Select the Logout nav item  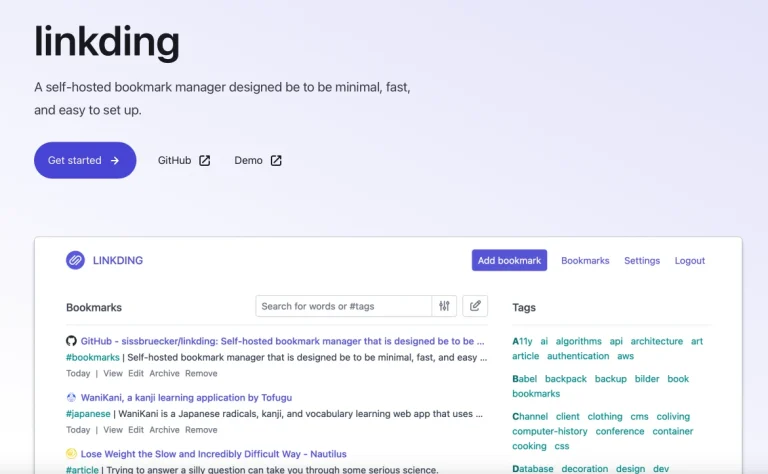(x=690, y=261)
